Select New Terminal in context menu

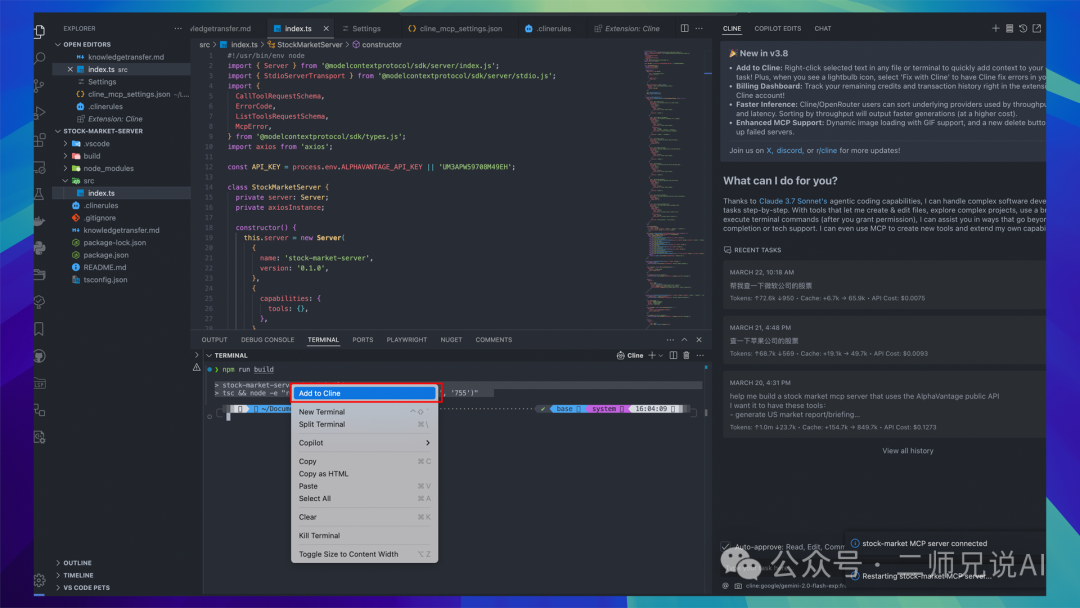[364, 412]
